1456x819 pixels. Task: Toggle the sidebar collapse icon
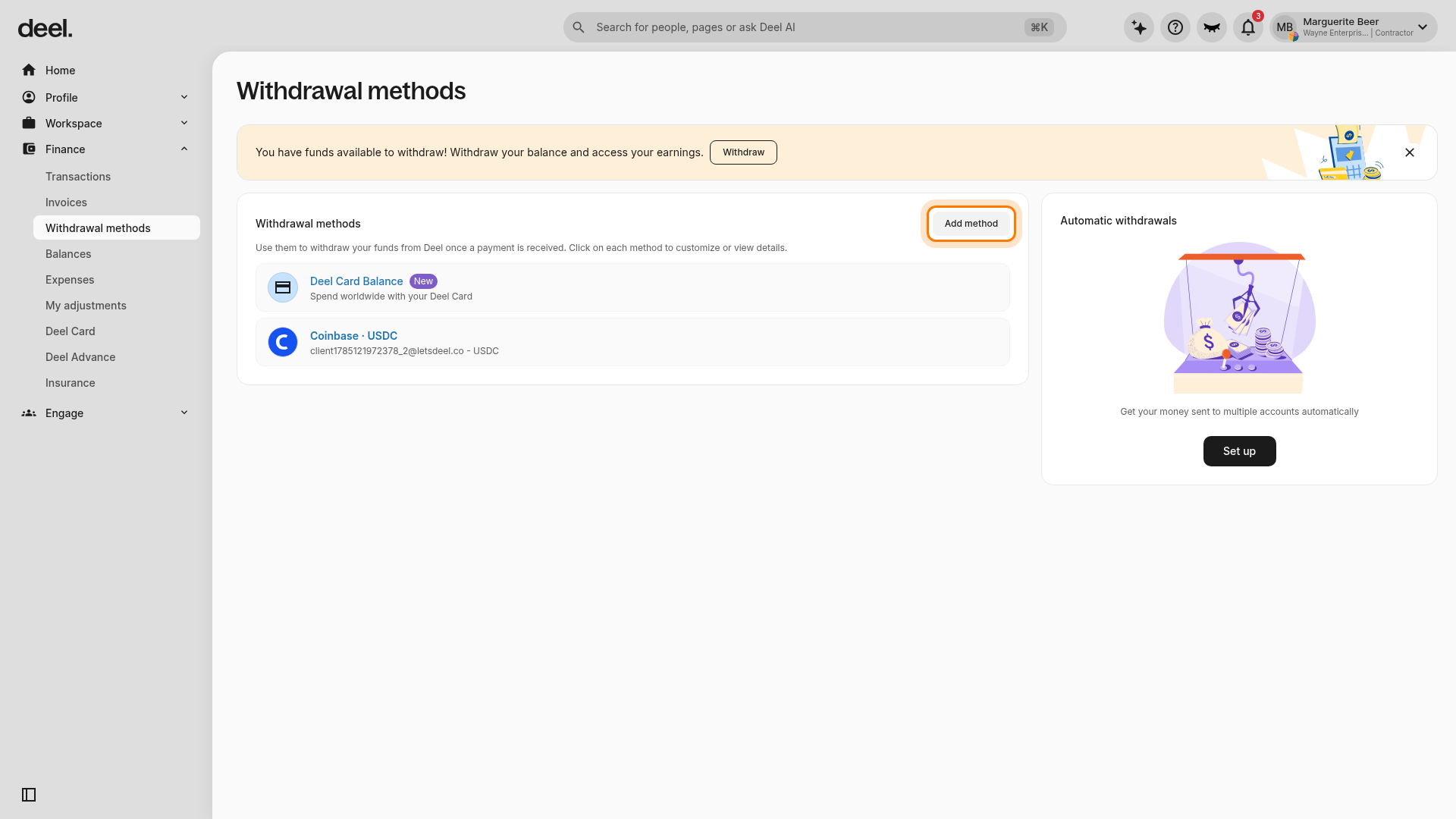(x=29, y=795)
